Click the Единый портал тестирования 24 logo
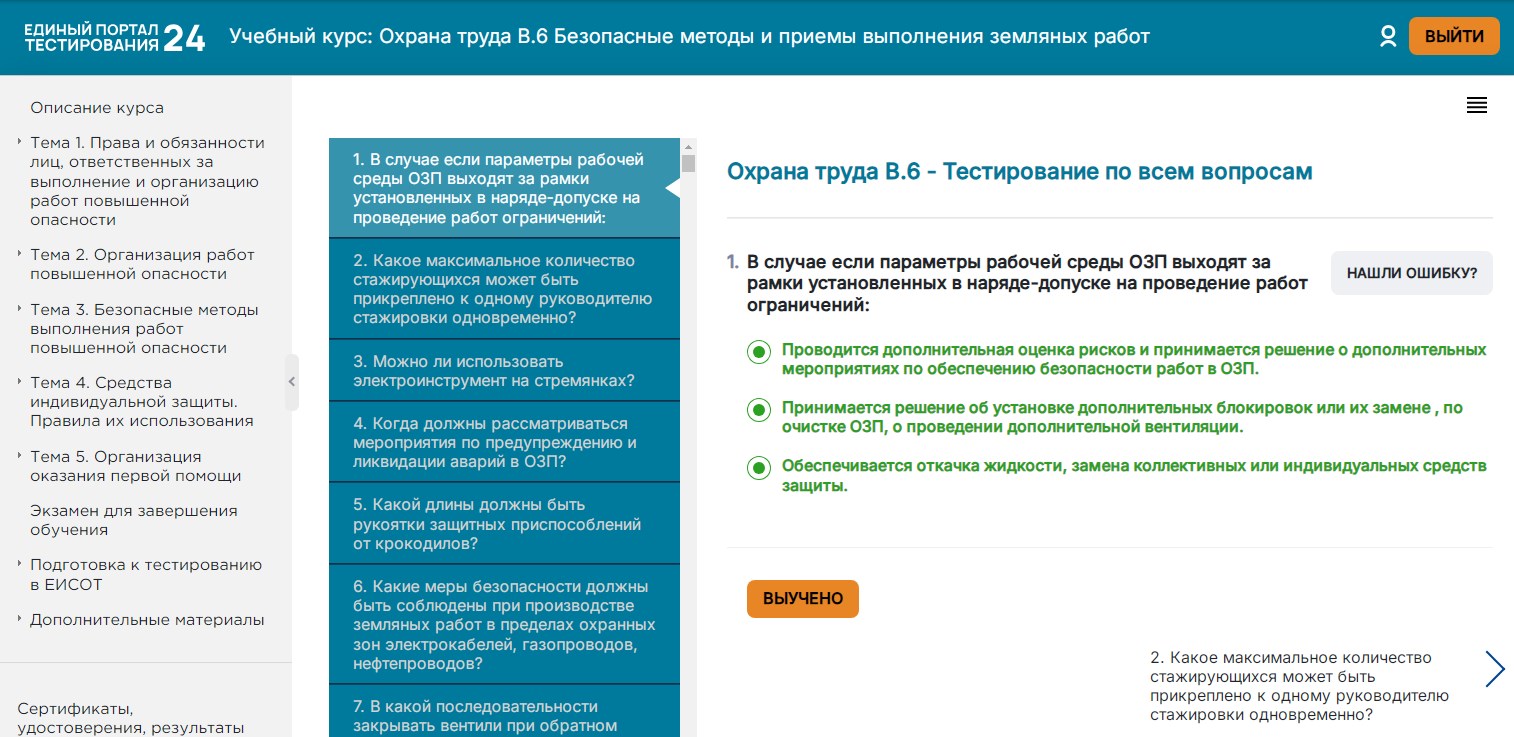Screen dimensions: 1514x737 click(115, 37)
